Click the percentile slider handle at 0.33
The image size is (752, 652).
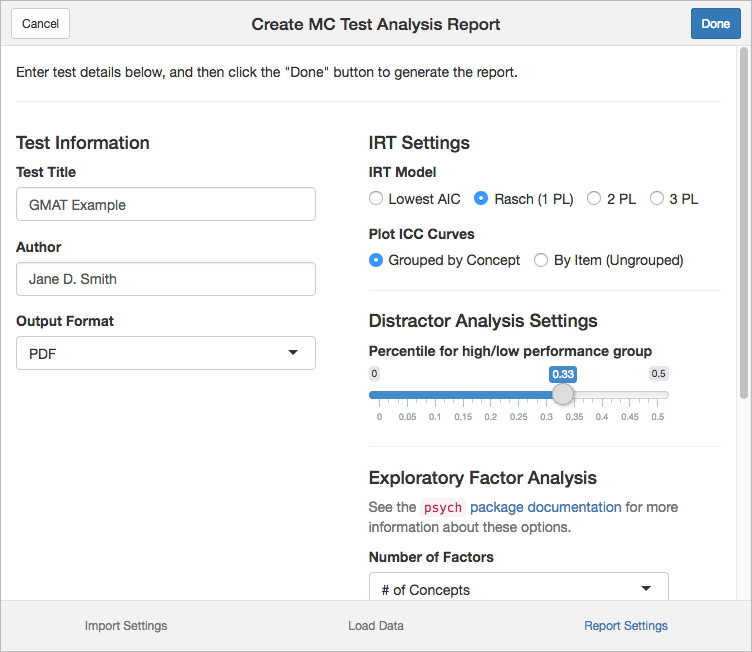(x=563, y=394)
